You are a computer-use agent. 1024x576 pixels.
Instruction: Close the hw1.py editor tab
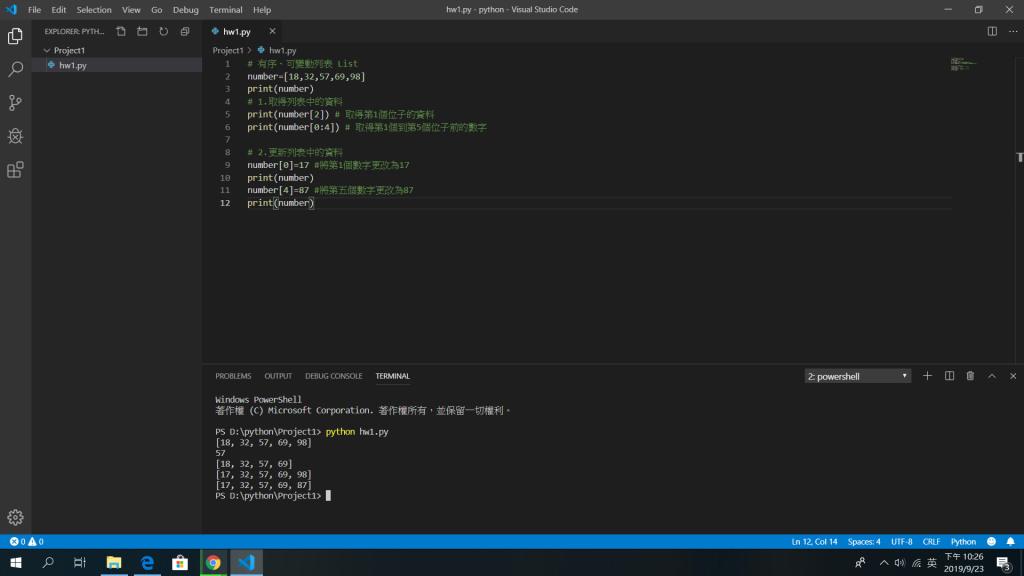click(272, 31)
